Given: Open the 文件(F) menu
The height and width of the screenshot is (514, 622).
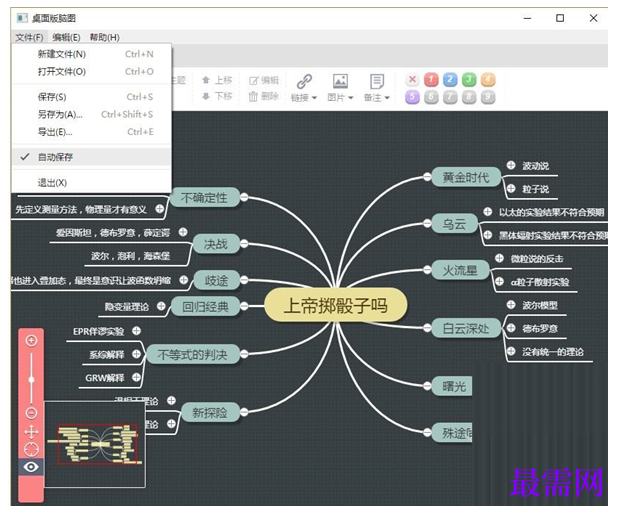Looking at the screenshot, I should (x=29, y=37).
